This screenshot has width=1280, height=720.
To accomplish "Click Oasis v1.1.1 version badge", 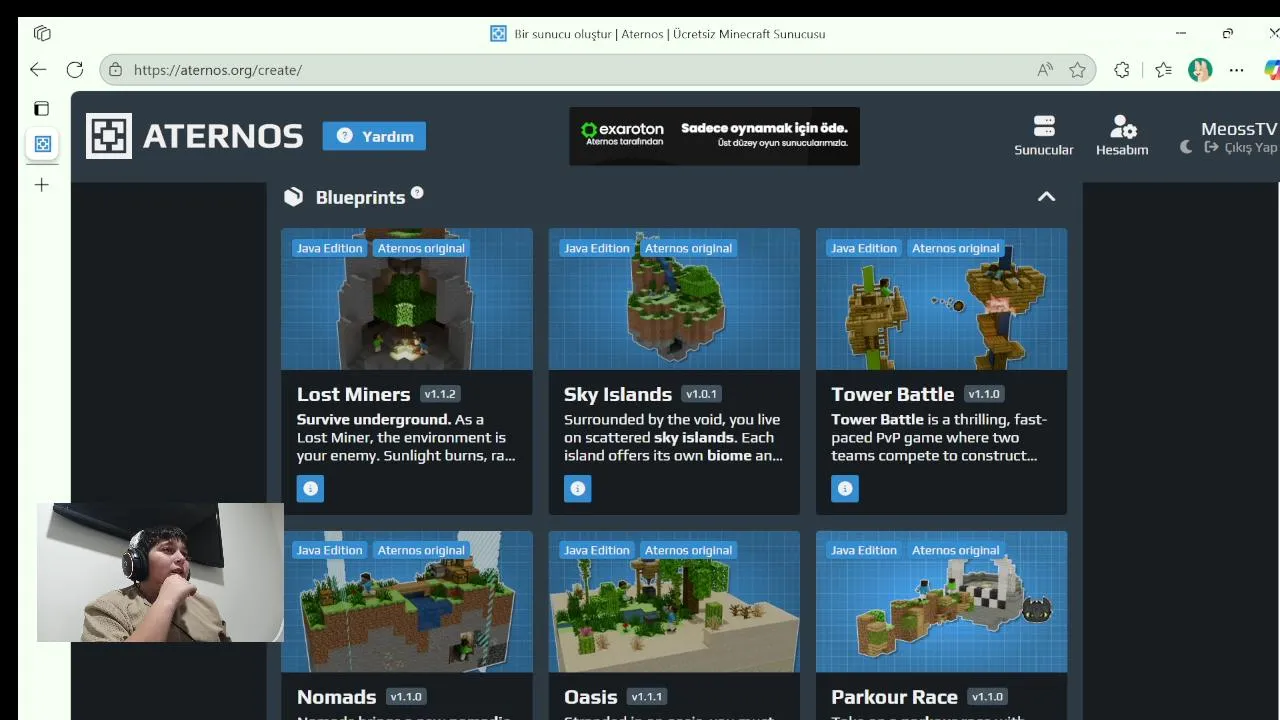I will (647, 697).
